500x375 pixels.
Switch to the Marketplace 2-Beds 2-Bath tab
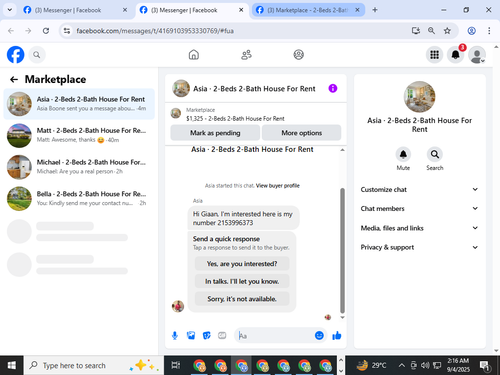(308, 10)
